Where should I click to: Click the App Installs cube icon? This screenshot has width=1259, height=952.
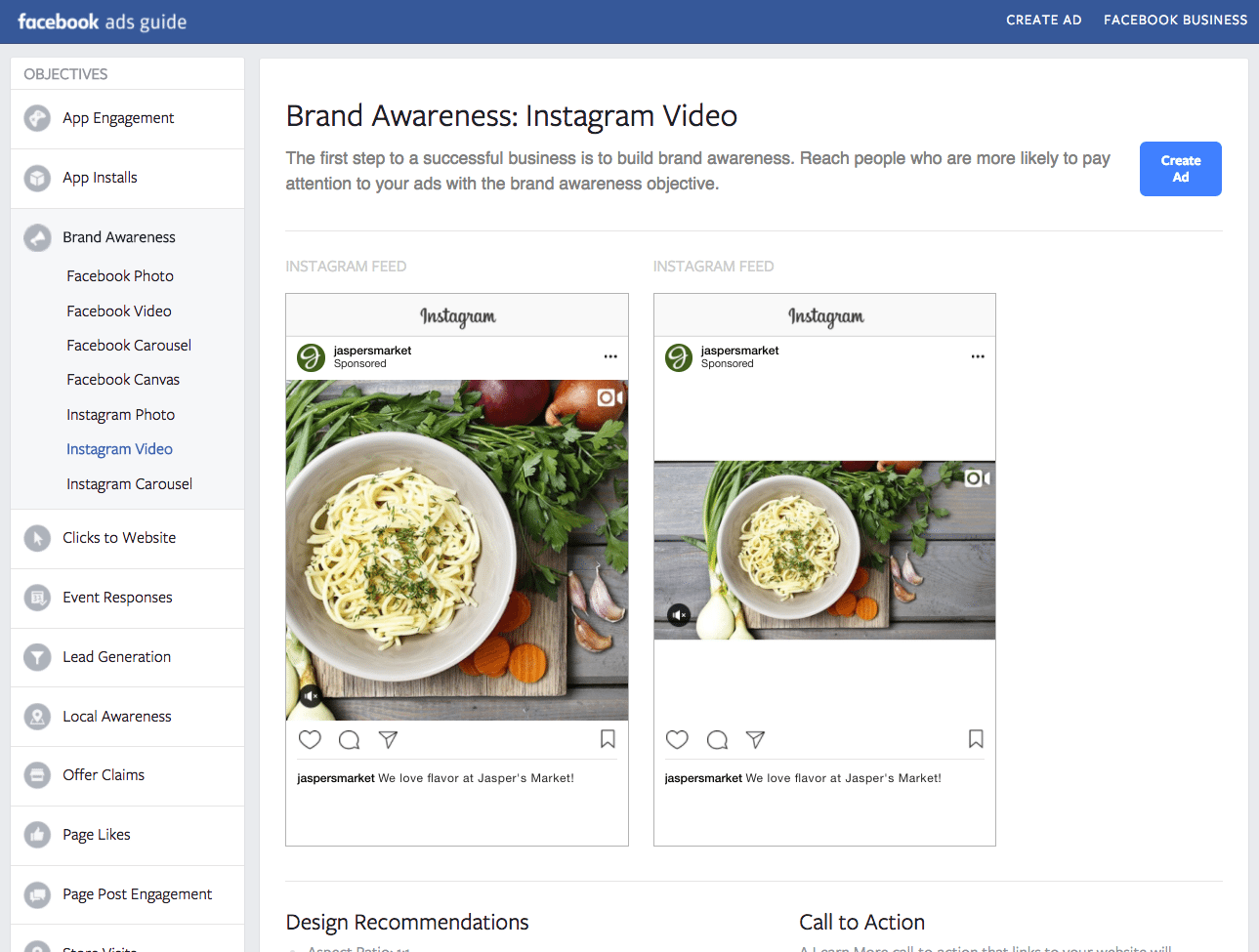(x=37, y=178)
